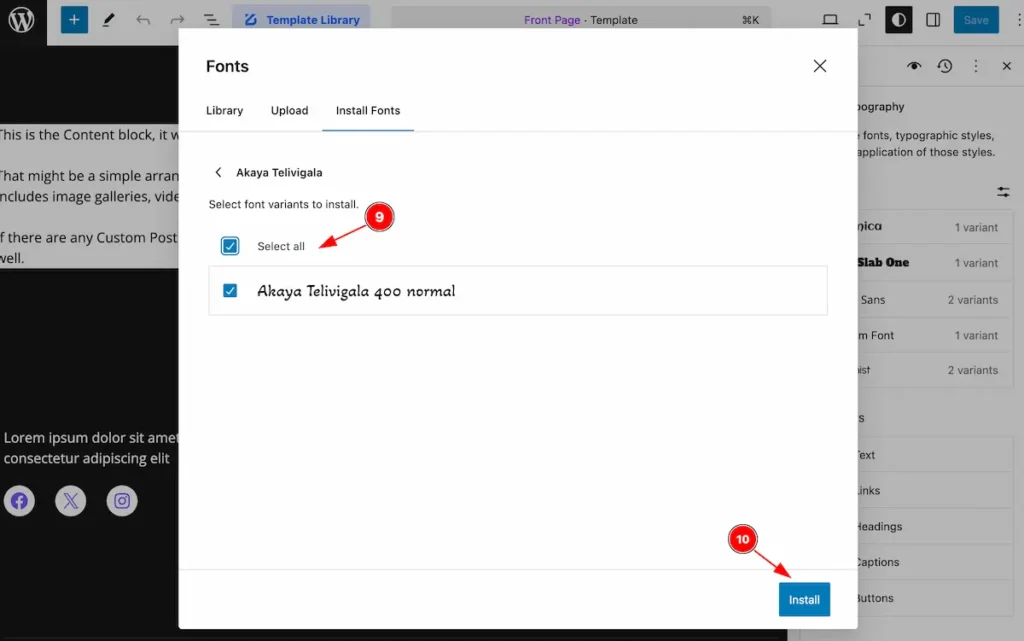This screenshot has width=1024, height=641.
Task: Open the style revisions history icon
Action: click(944, 66)
